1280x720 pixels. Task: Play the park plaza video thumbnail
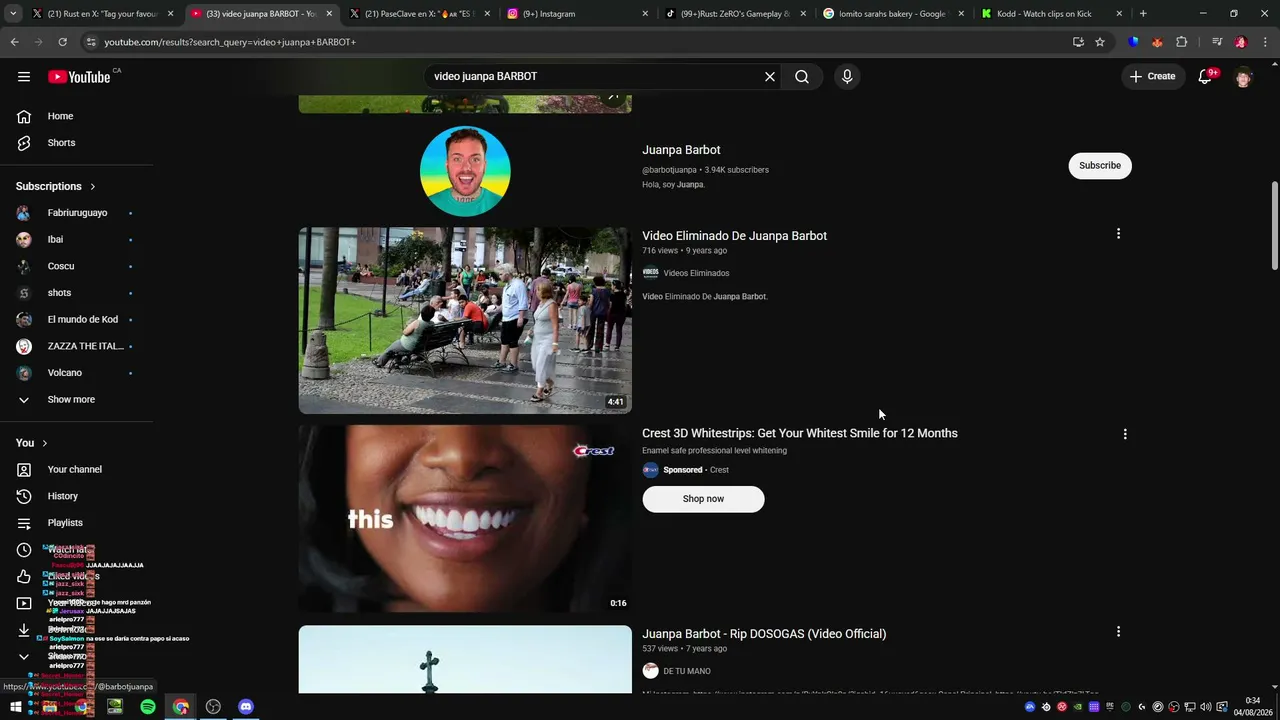coord(465,320)
